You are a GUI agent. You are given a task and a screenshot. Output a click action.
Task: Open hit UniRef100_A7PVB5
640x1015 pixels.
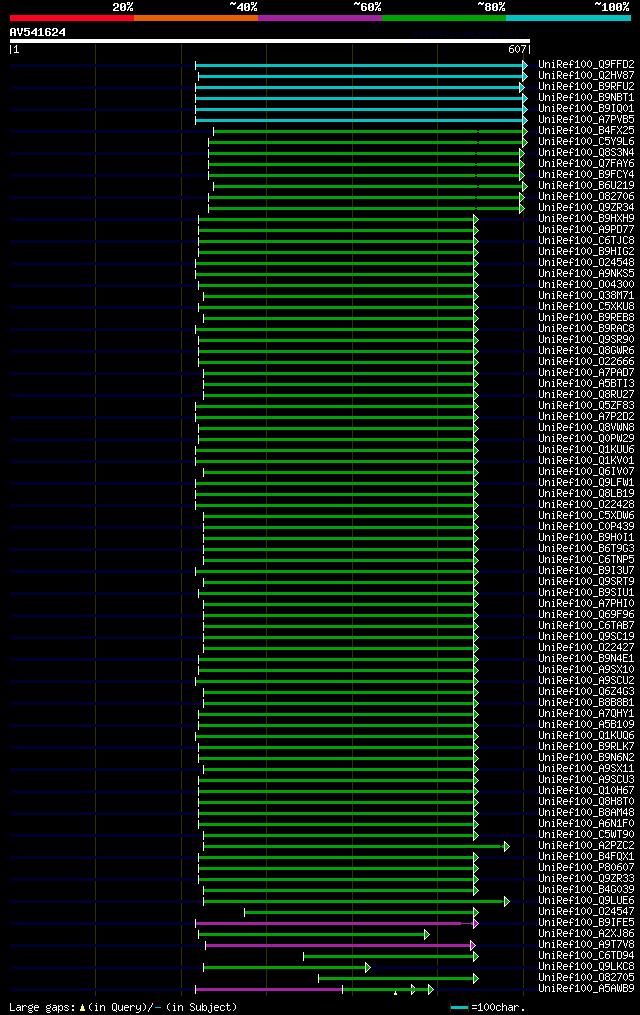(586, 119)
